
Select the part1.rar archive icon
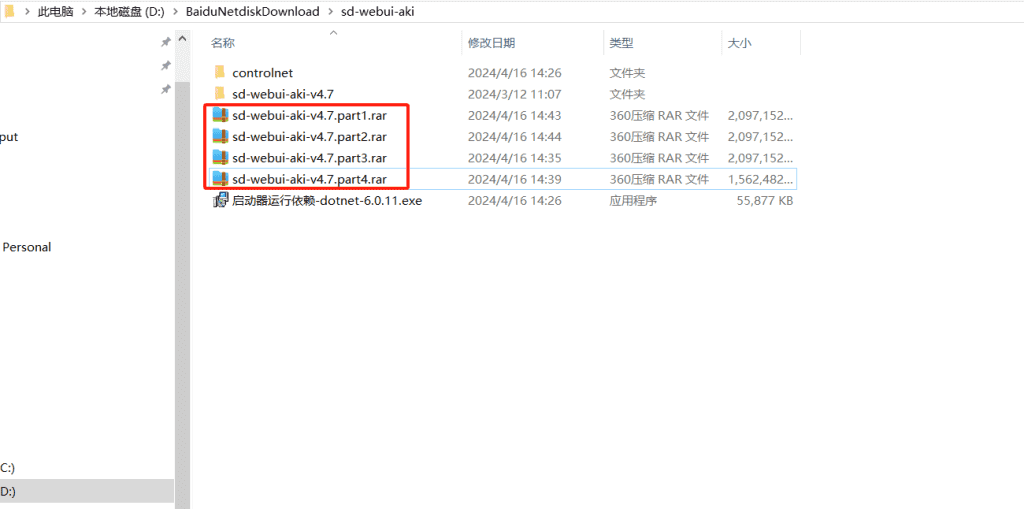(x=220, y=115)
